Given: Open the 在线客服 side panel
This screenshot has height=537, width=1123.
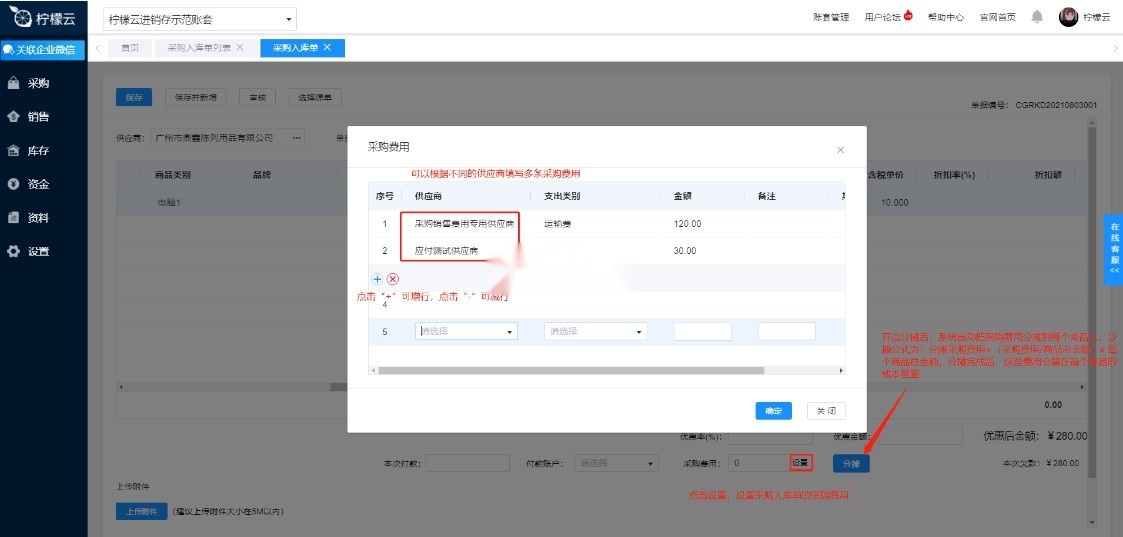Looking at the screenshot, I should [x=1114, y=249].
